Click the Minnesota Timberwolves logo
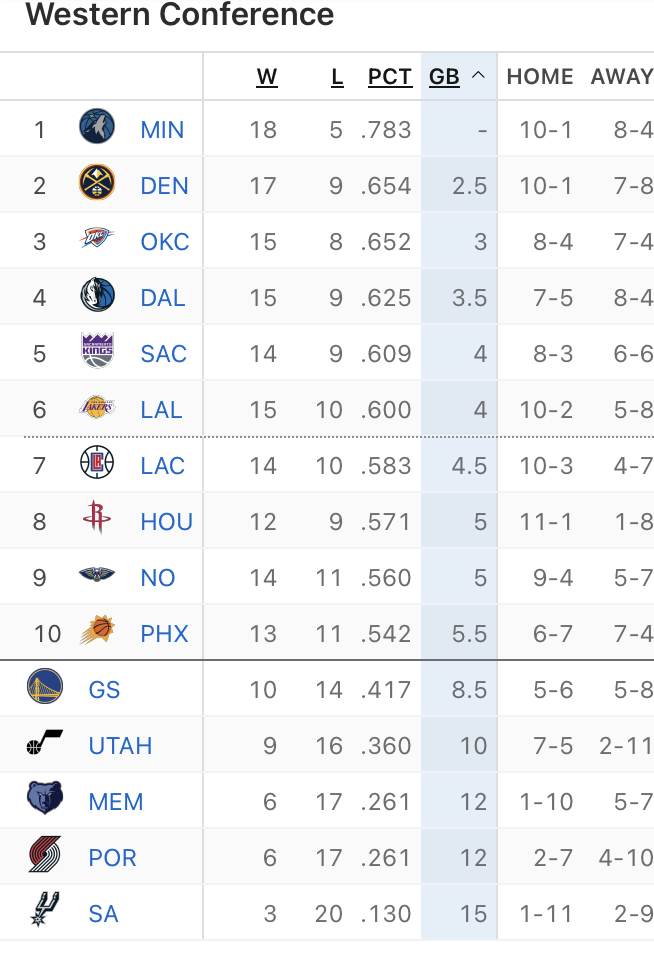The image size is (654, 960). coord(97,126)
